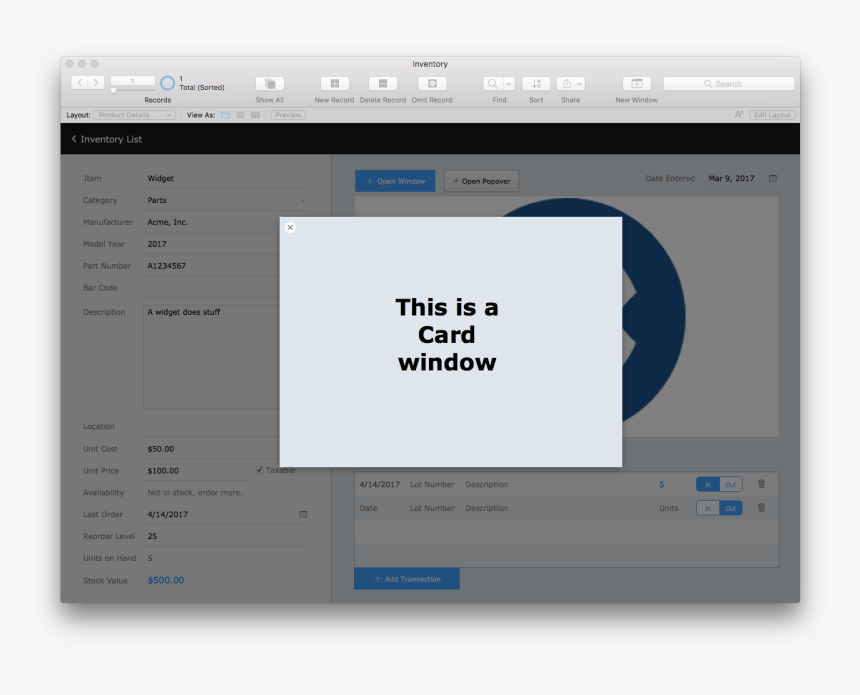Expand the Category Parts dropdown

[x=303, y=200]
